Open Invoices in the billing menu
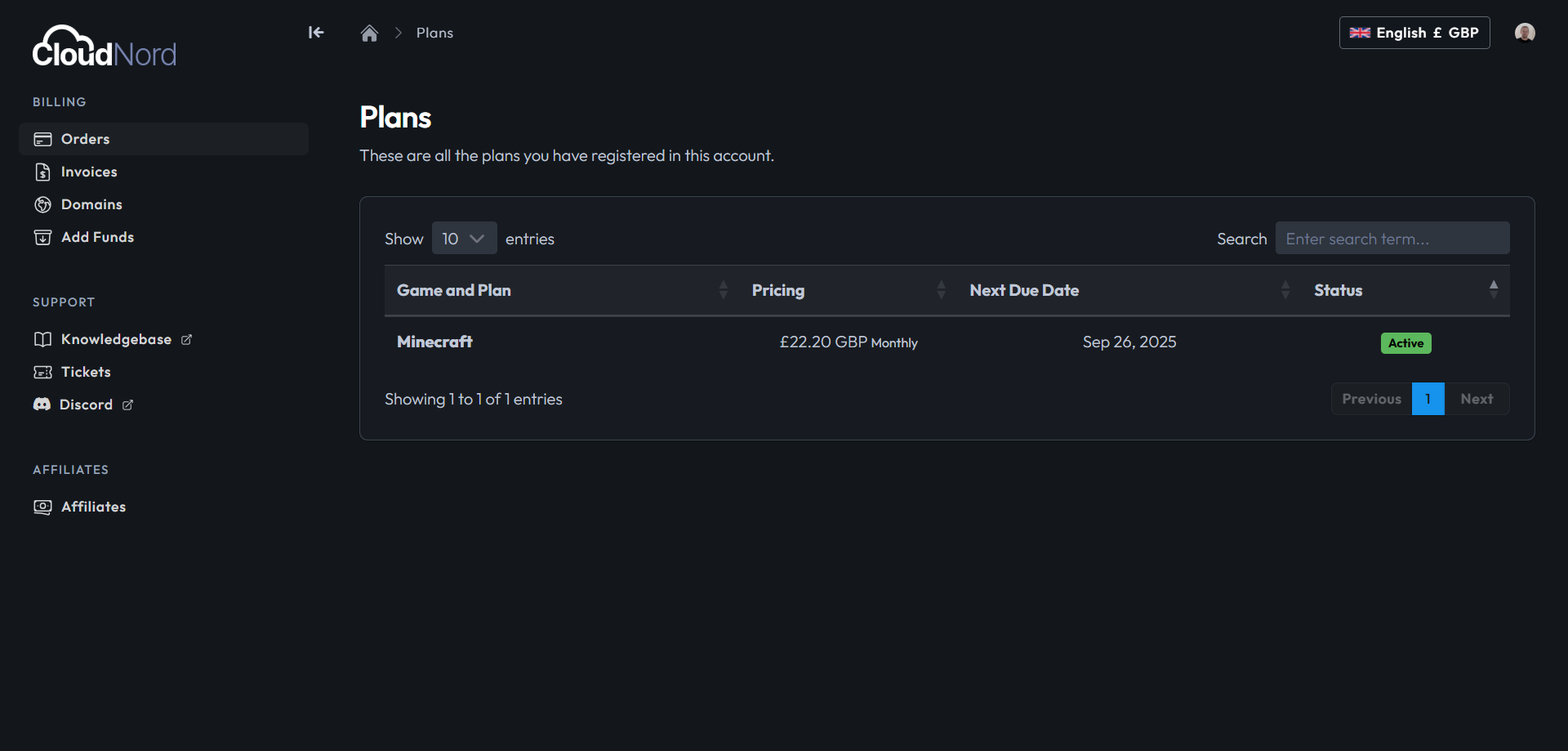Viewport: 1568px width, 751px height. (x=89, y=172)
